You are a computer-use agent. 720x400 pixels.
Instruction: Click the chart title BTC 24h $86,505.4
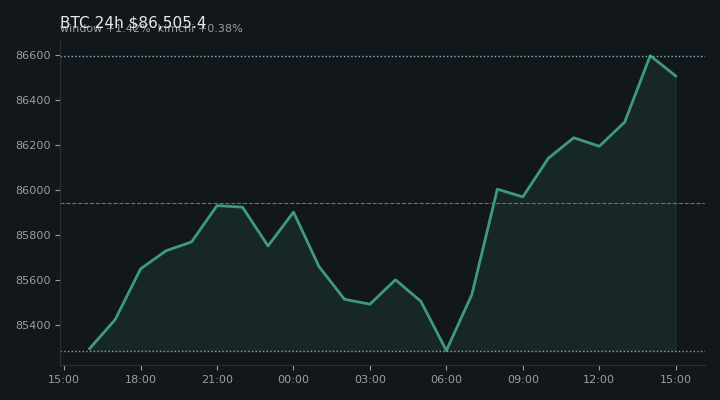tap(133, 22)
